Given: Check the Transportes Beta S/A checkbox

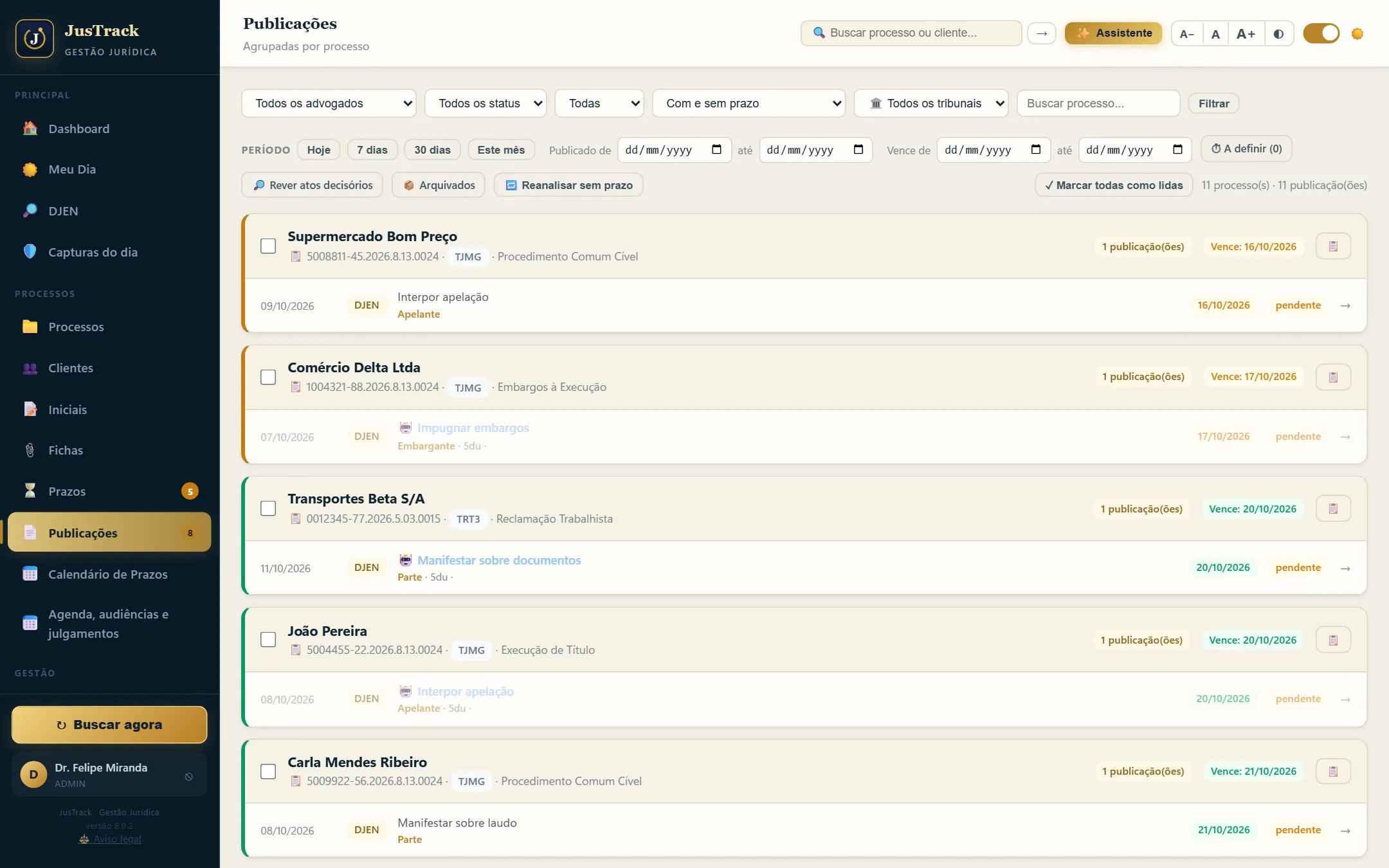Looking at the screenshot, I should point(268,509).
